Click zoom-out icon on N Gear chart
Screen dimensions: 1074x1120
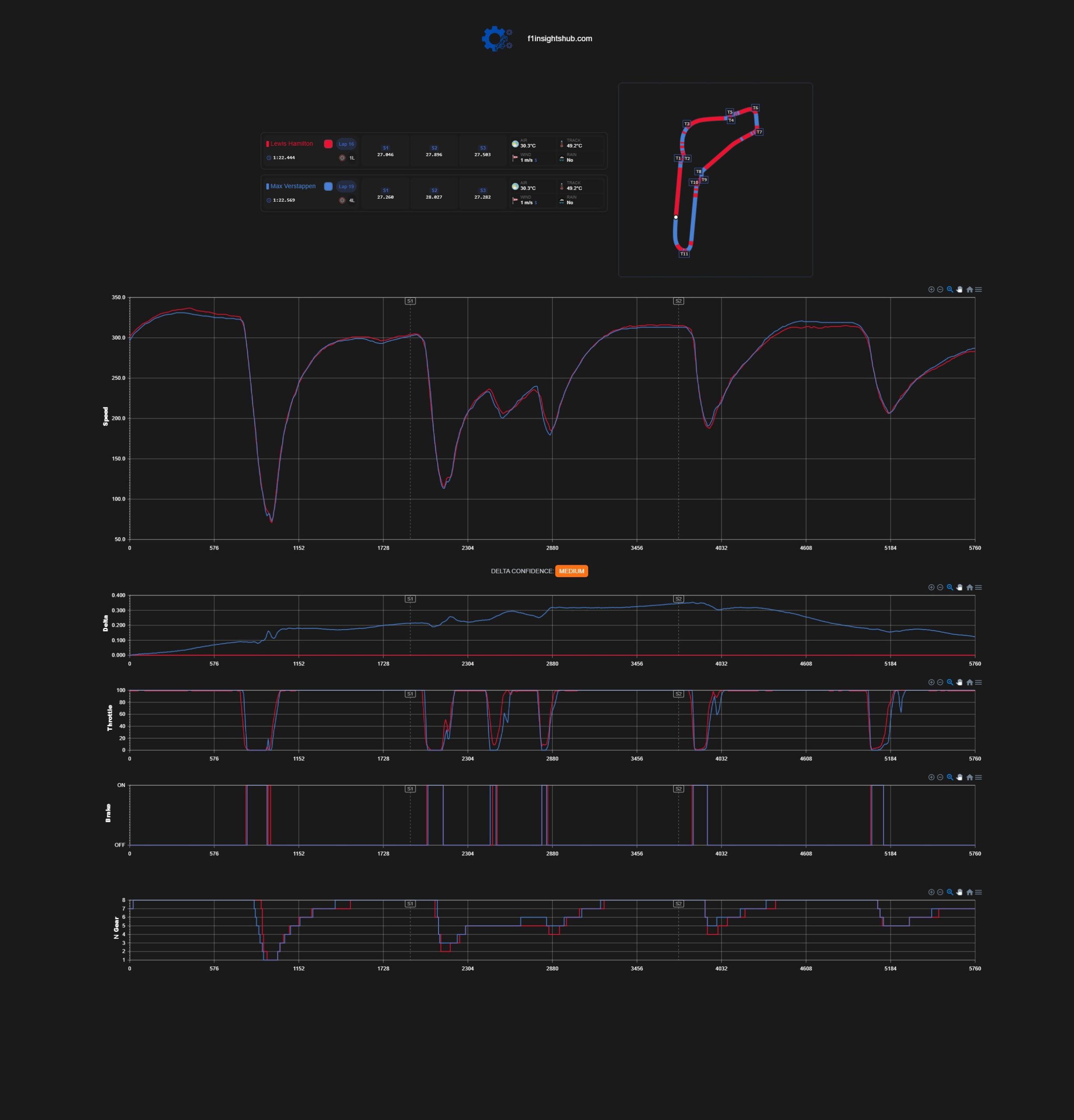(940, 892)
